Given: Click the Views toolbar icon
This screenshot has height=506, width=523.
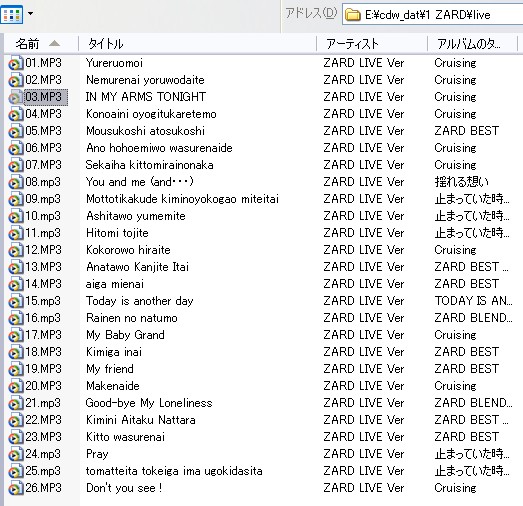Looking at the screenshot, I should (x=12, y=14).
